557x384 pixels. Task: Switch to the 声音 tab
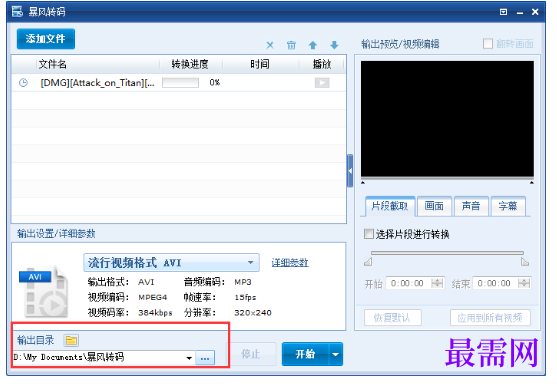[x=471, y=206]
